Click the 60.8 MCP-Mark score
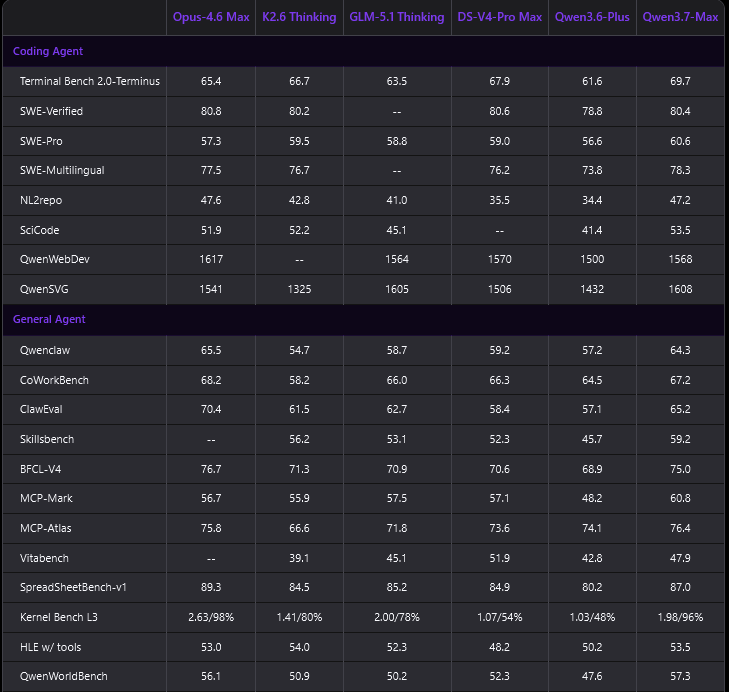This screenshot has width=729, height=692. point(680,498)
